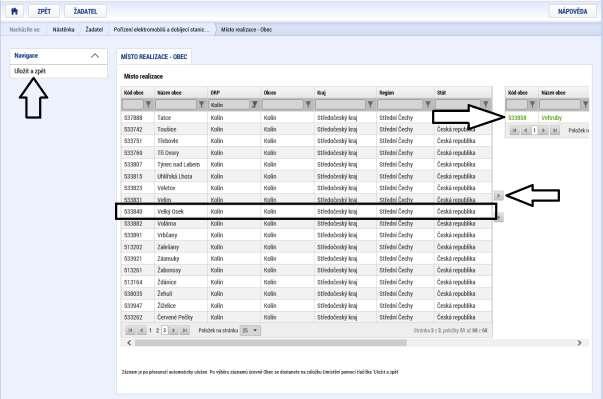Viewport: 603px width, 399px height.
Task: Go to first page of selected list
Action: pos(514,131)
